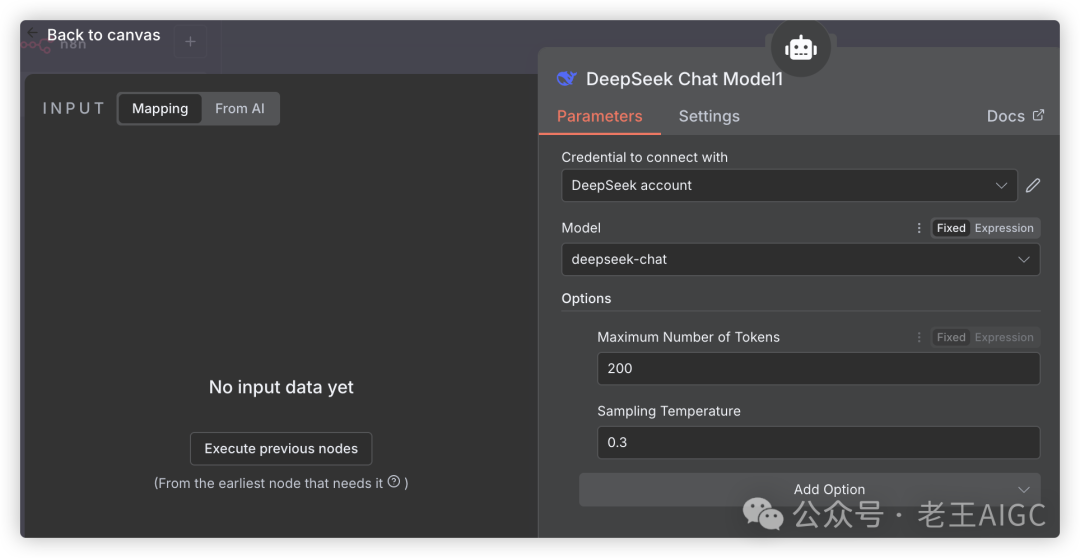Open Model parameter three-dot menu
The height and width of the screenshot is (558, 1080).
[x=919, y=228]
